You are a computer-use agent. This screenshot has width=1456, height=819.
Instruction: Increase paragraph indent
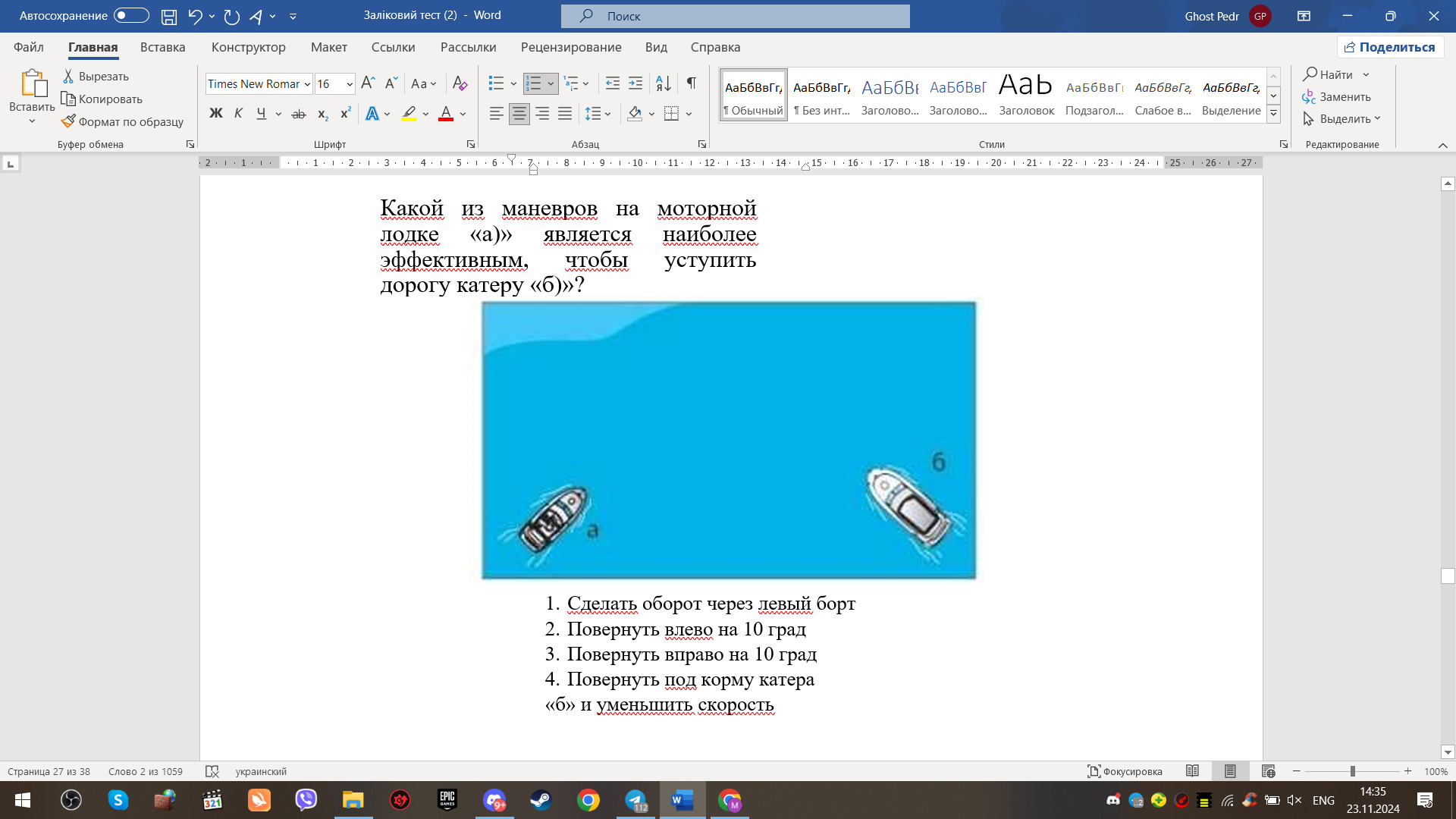[635, 83]
